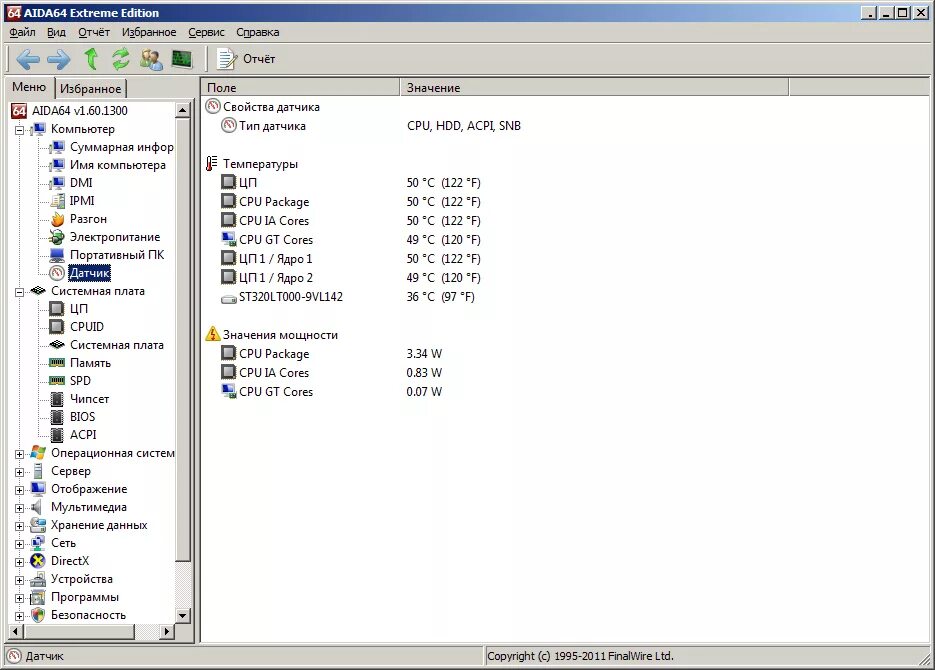
Task: Open the Справка menu
Action: (x=258, y=32)
